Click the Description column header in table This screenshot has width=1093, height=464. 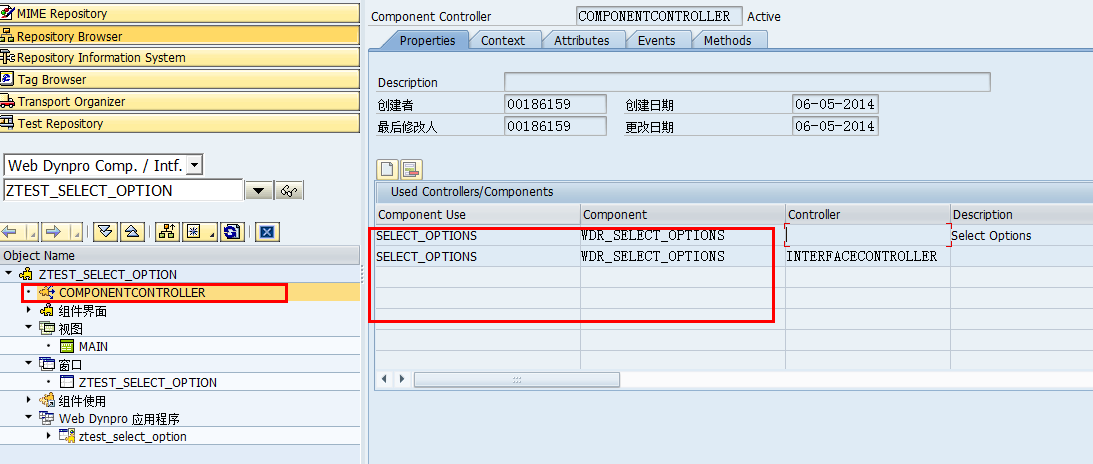click(1021, 215)
